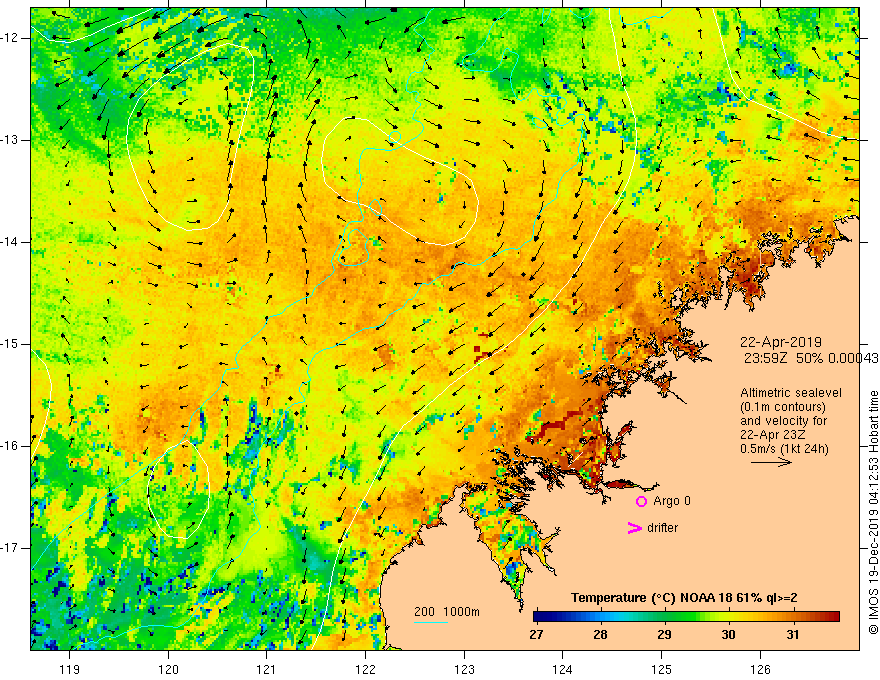Click the "22-Apr-2019" date text
Image resolution: width=880 pixels, height=680 pixels.
[781, 342]
